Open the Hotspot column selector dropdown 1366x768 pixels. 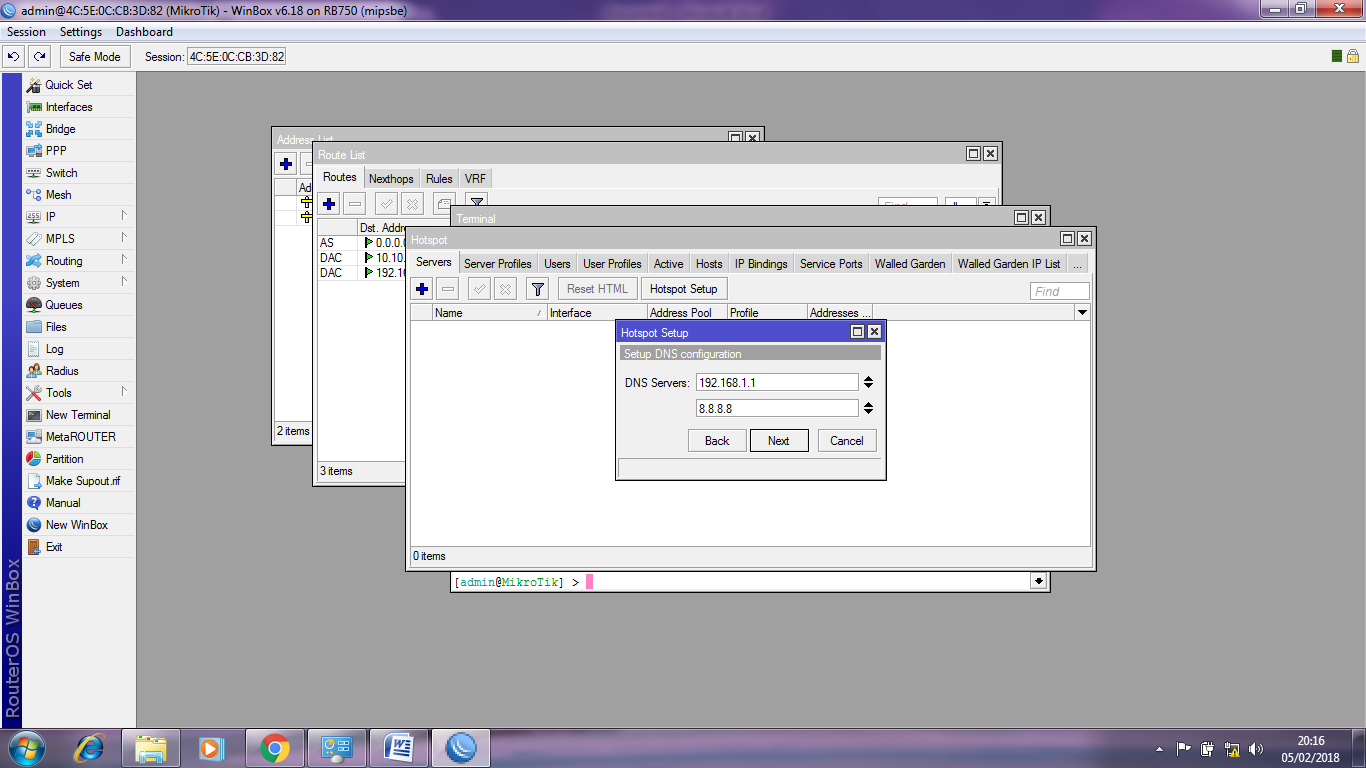[x=1081, y=312]
